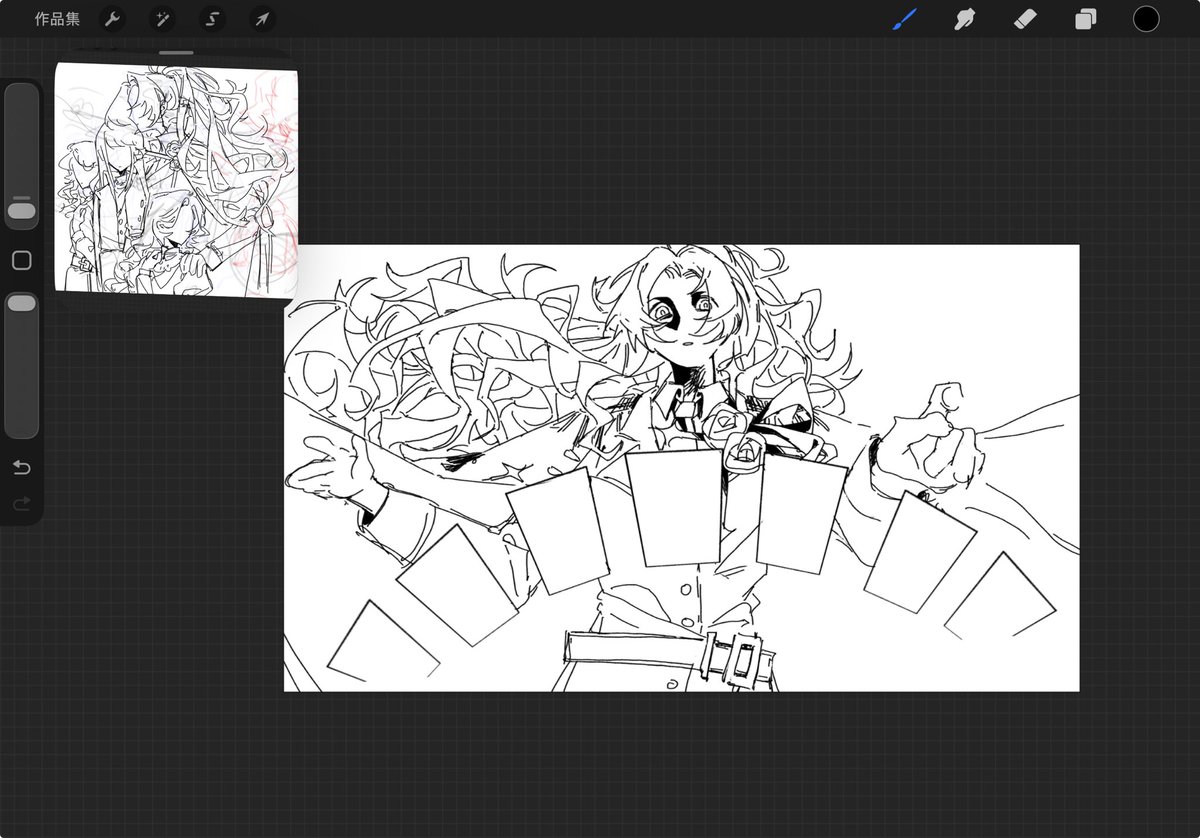The width and height of the screenshot is (1200, 838).
Task: Select the Selection S-shaped tool
Action: click(211, 19)
